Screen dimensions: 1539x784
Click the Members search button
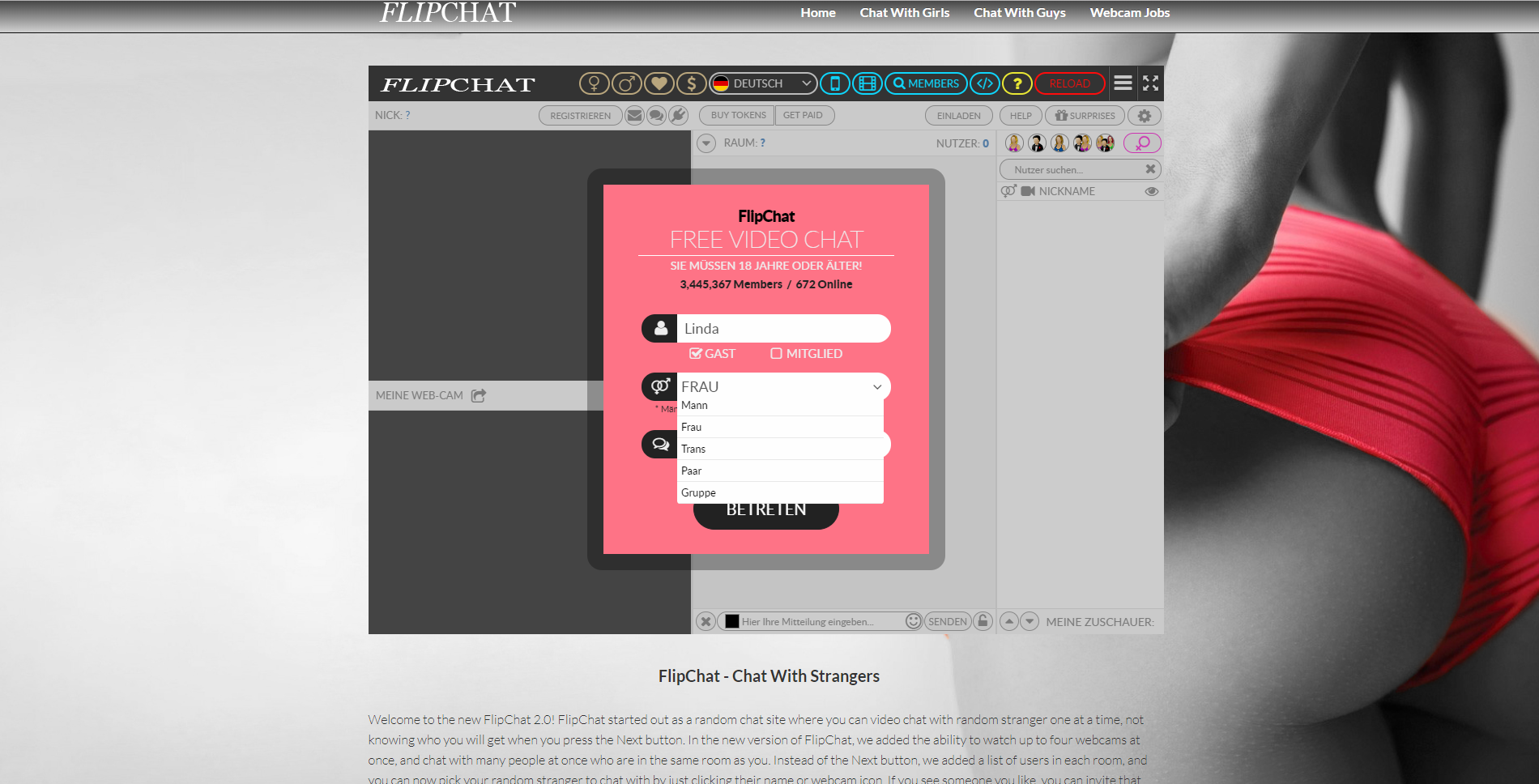pyautogui.click(x=926, y=83)
